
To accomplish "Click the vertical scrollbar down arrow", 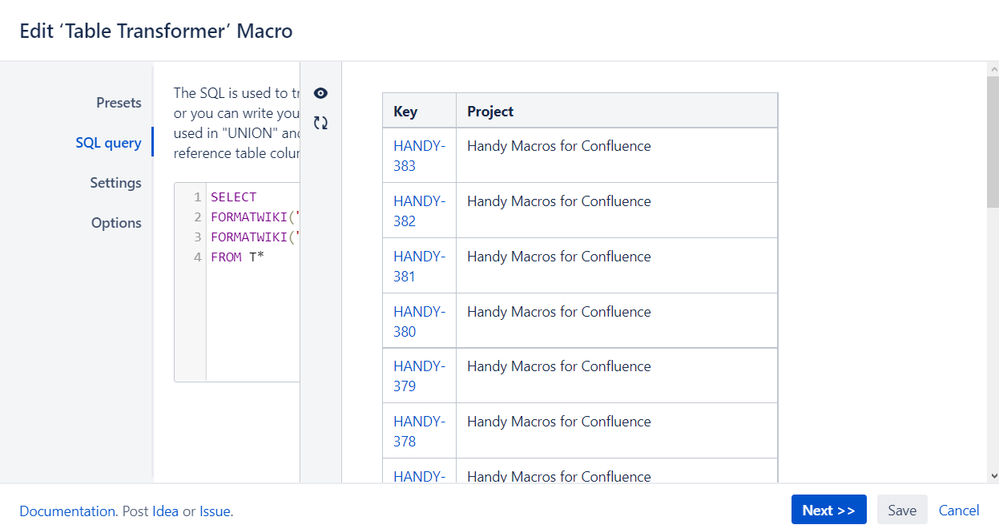I will [x=992, y=477].
